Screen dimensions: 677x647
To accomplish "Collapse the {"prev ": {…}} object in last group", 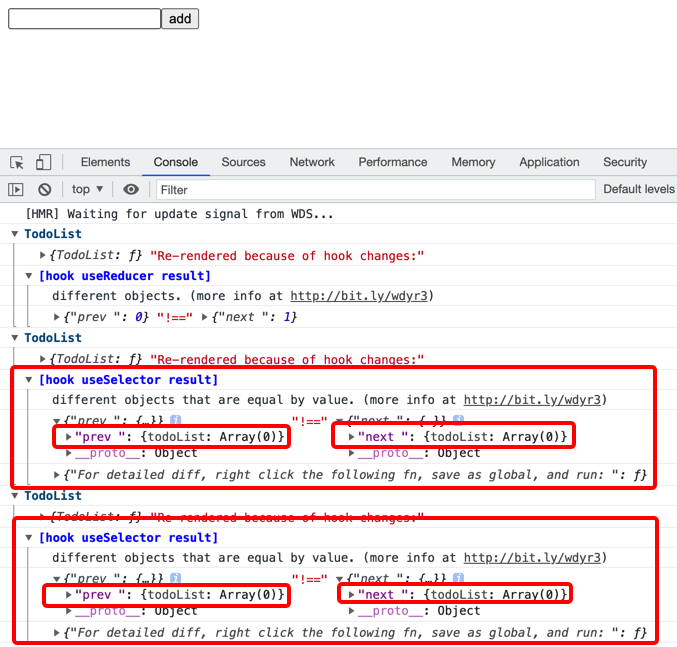I will click(56, 579).
